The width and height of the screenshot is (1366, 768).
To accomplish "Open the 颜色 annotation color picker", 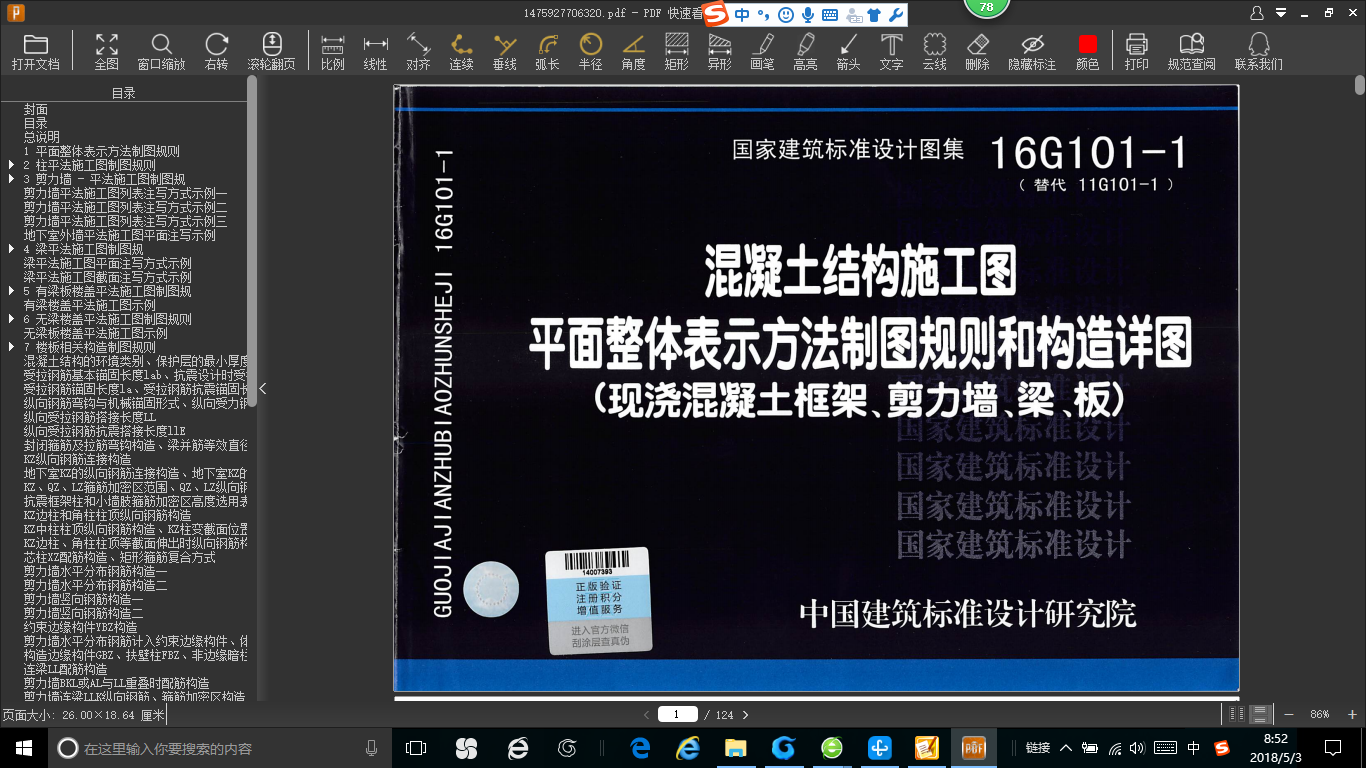I will tap(1086, 50).
